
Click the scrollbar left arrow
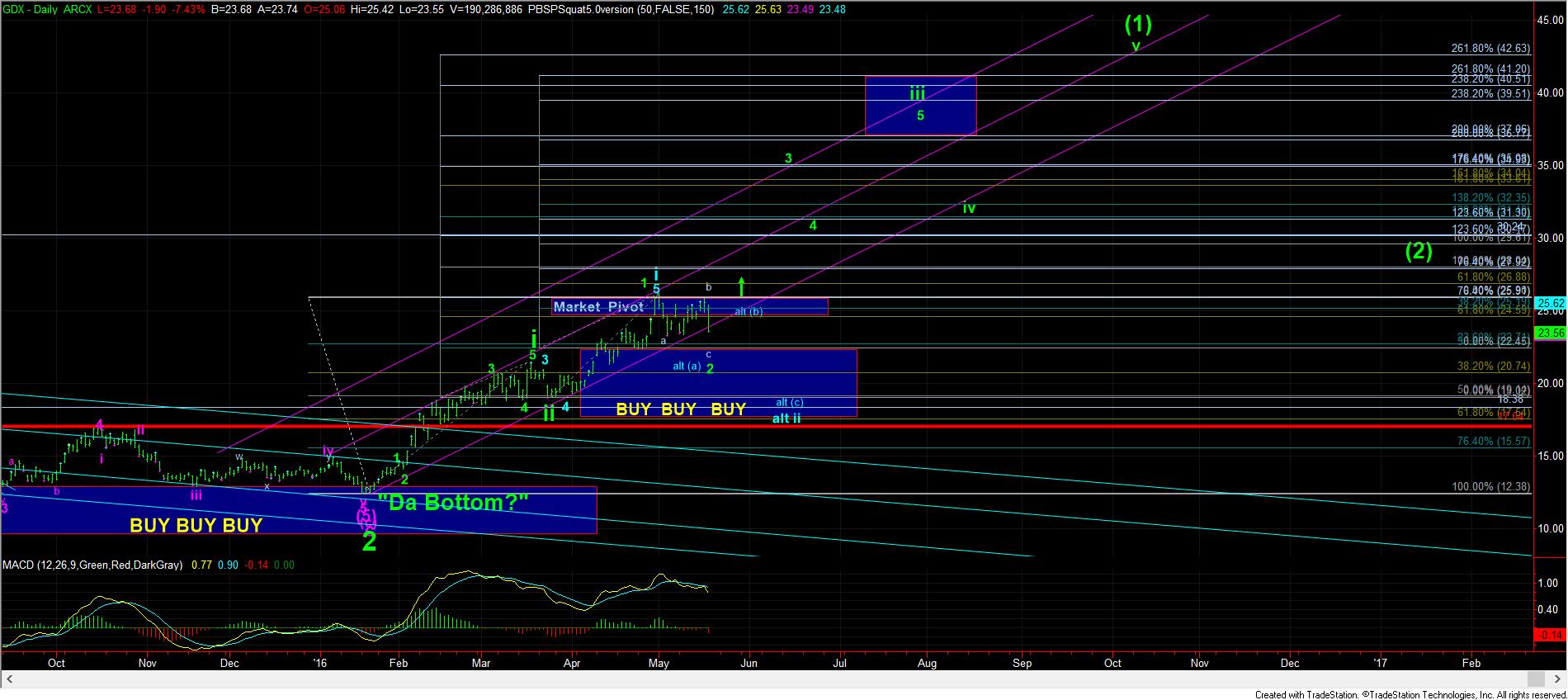(9, 679)
